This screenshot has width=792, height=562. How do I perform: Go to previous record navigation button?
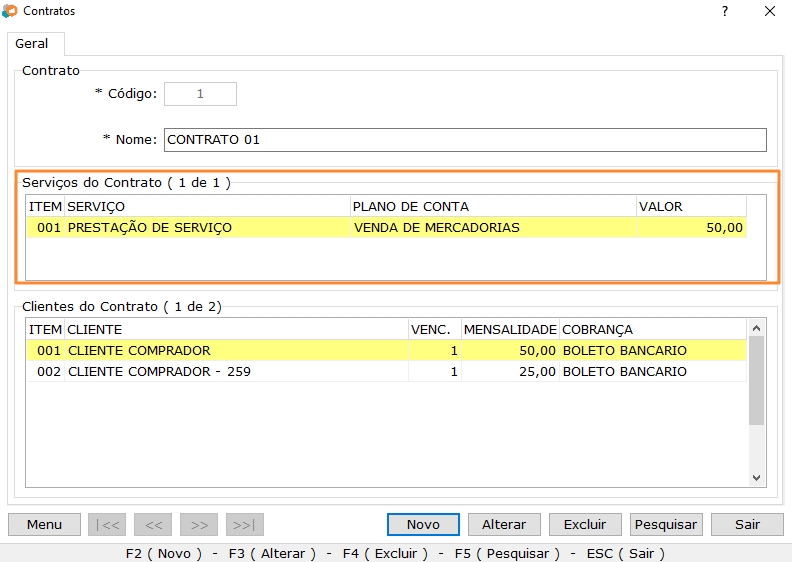[153, 524]
